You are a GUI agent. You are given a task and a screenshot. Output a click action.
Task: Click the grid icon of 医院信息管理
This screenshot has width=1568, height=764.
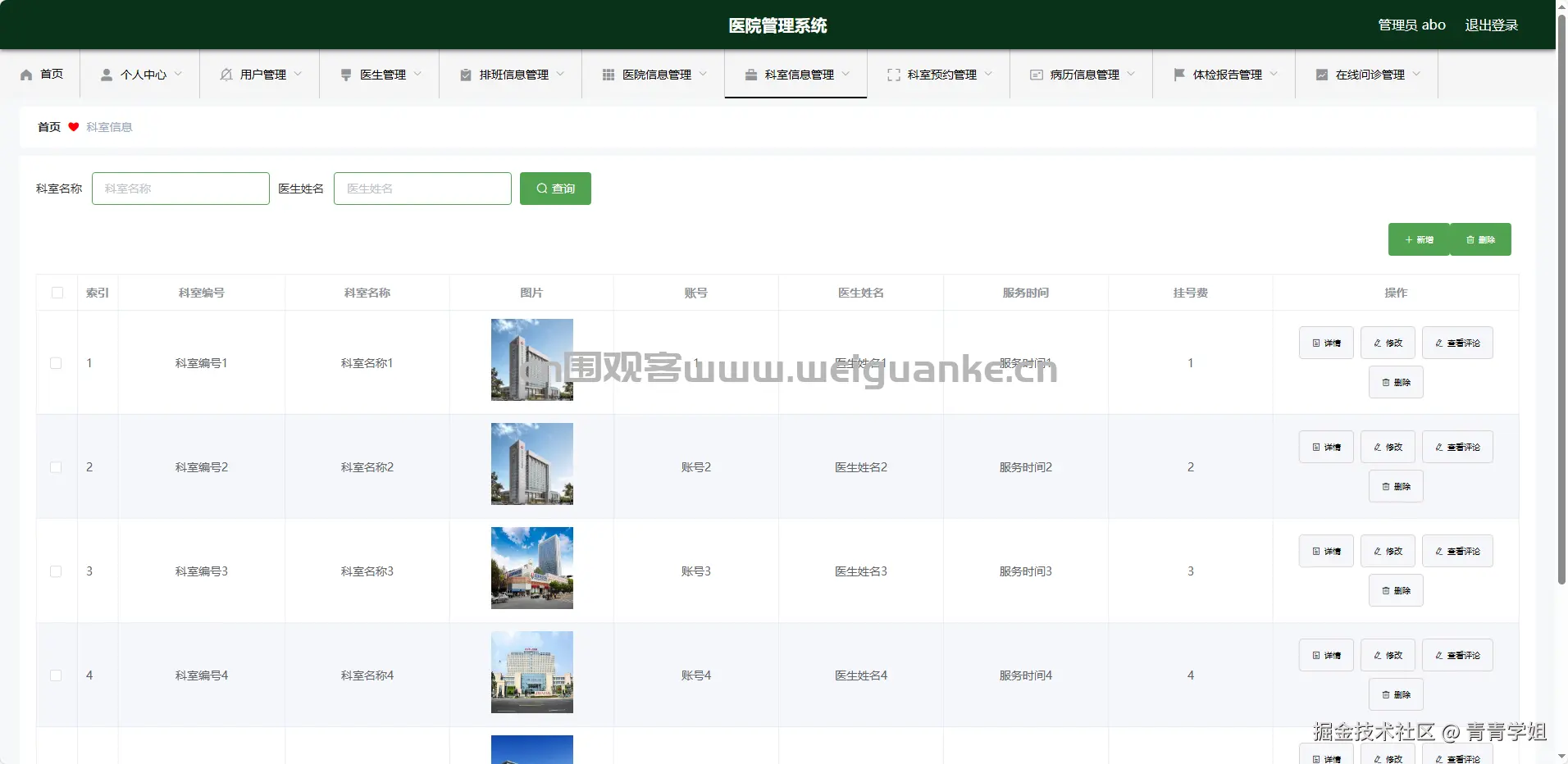point(609,75)
